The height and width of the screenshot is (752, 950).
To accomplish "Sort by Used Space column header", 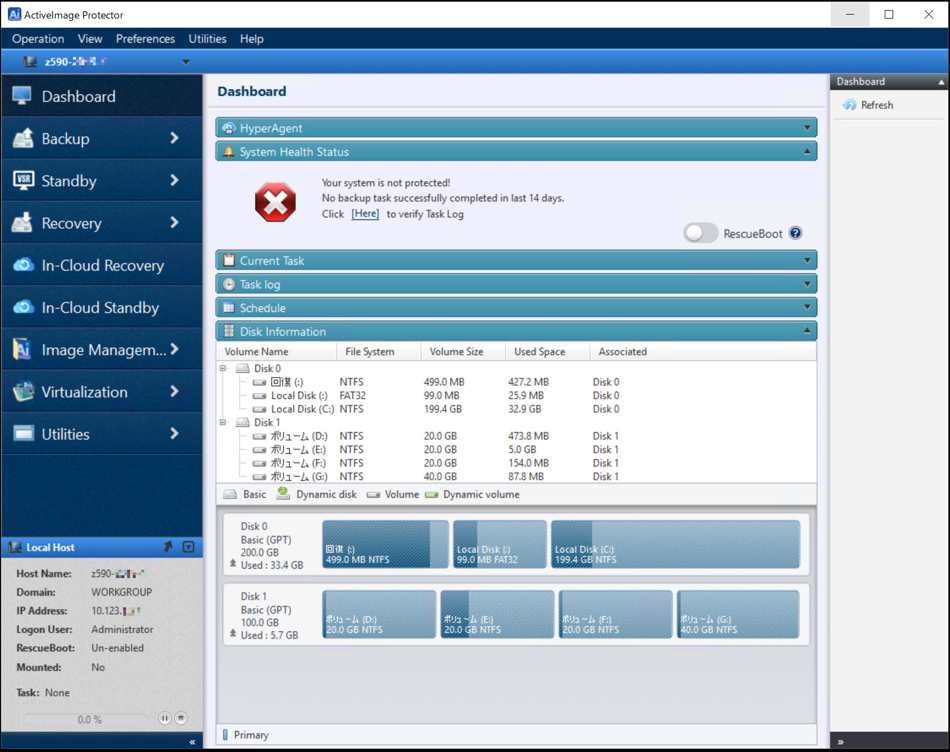I will pos(548,351).
